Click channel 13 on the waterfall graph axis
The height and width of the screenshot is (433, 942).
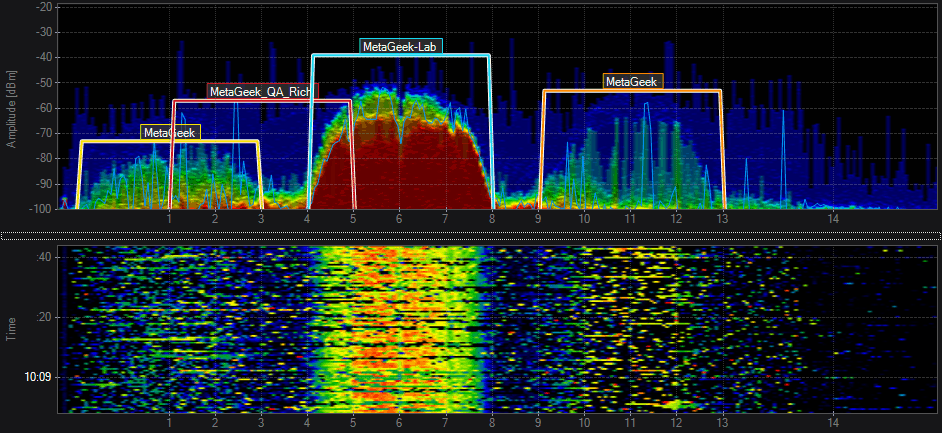722,423
